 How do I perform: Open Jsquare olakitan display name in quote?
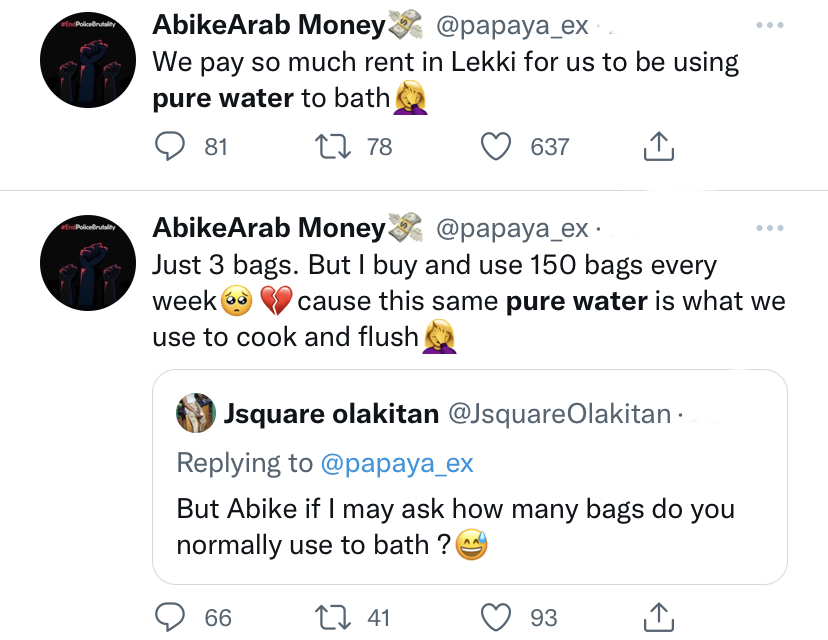[x=331, y=413]
